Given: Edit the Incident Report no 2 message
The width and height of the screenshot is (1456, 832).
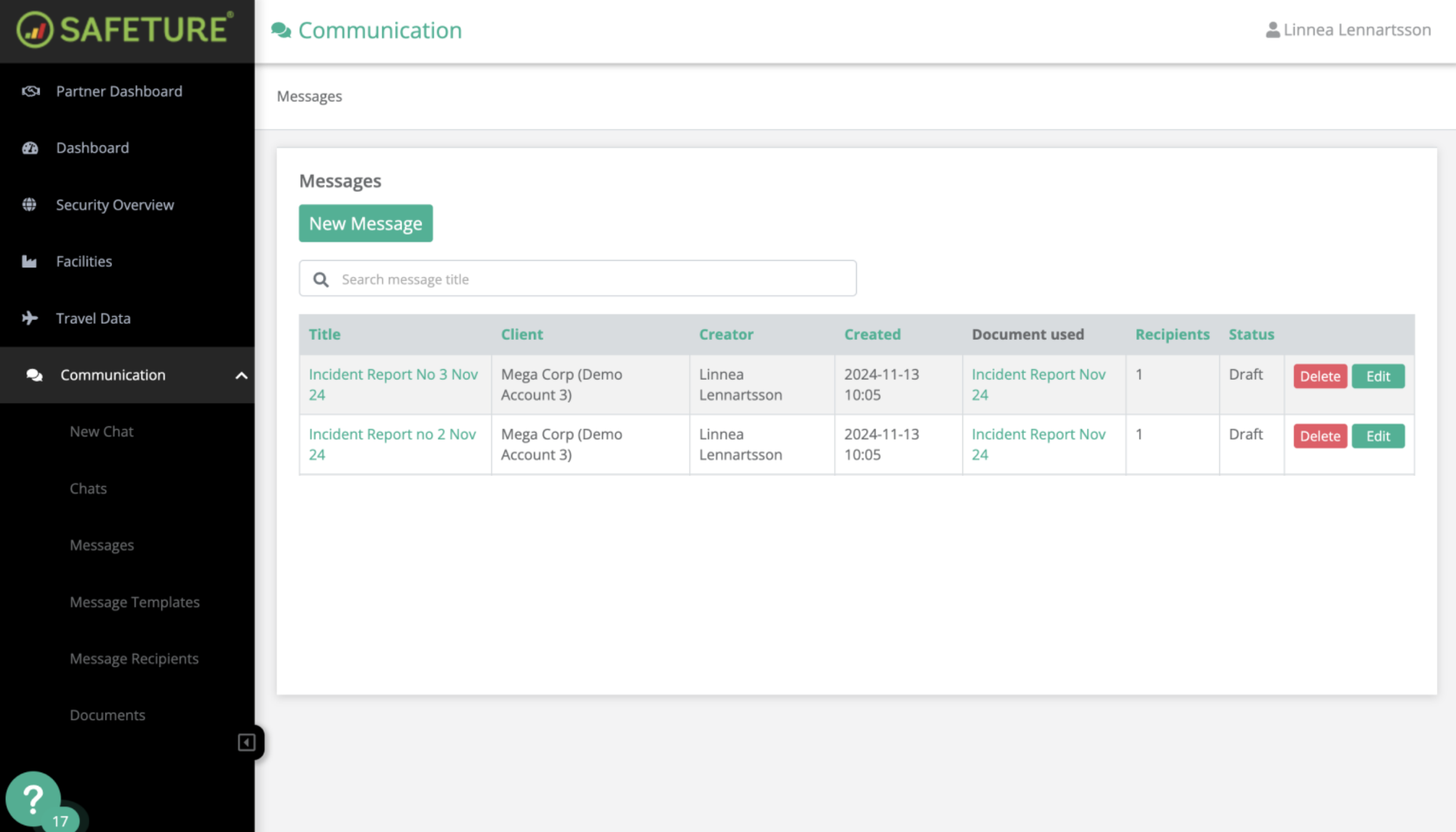Looking at the screenshot, I should point(1378,436).
